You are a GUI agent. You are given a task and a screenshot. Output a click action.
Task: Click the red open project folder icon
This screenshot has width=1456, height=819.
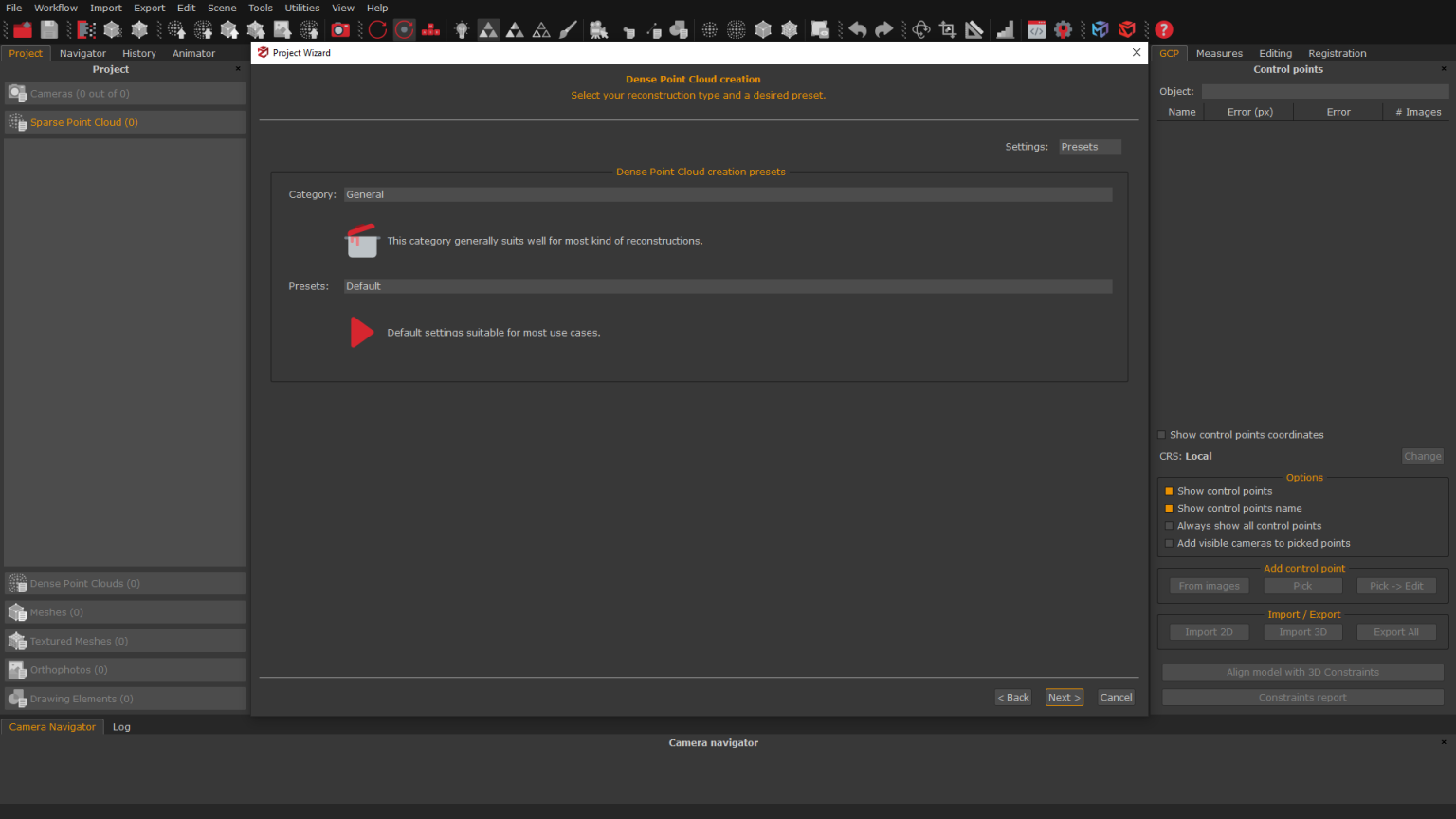pos(22,29)
